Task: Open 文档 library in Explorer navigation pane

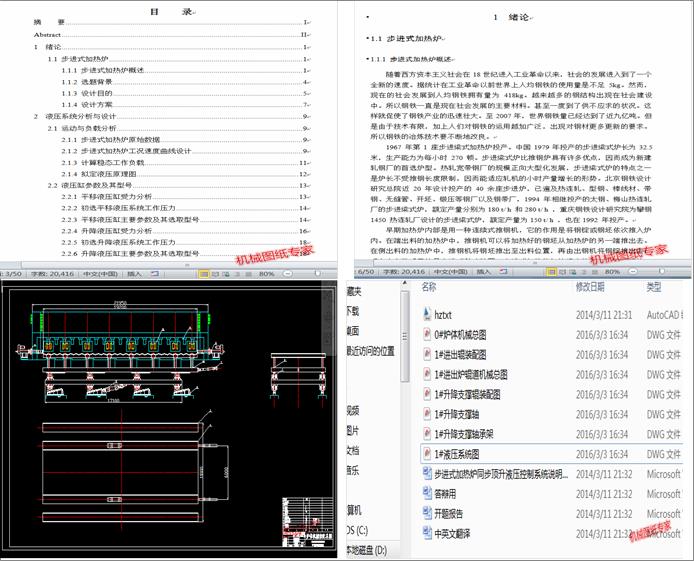Action: pyautogui.click(x=353, y=450)
